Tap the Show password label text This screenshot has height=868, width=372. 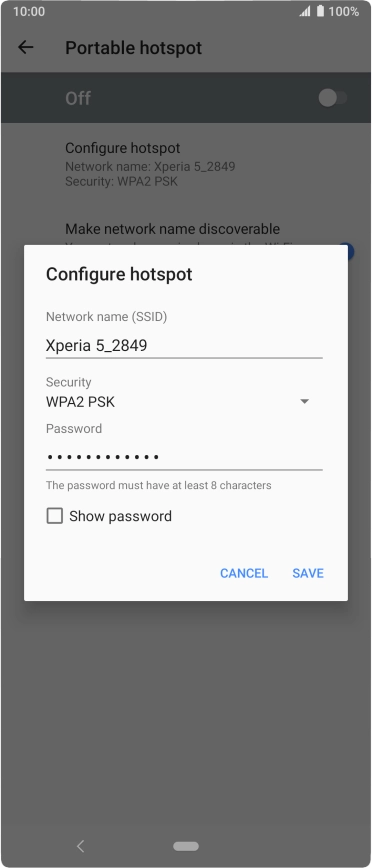(120, 516)
